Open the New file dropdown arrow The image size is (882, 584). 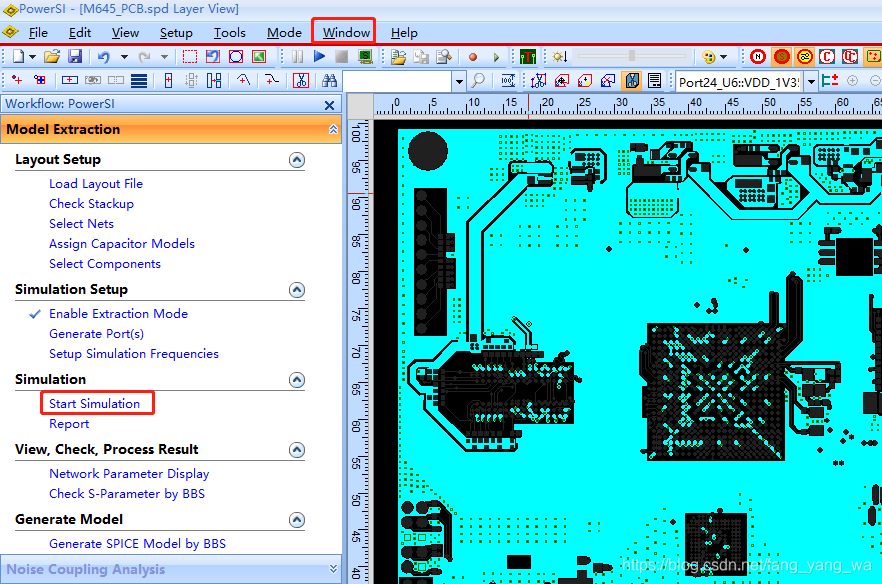pyautogui.click(x=32, y=57)
